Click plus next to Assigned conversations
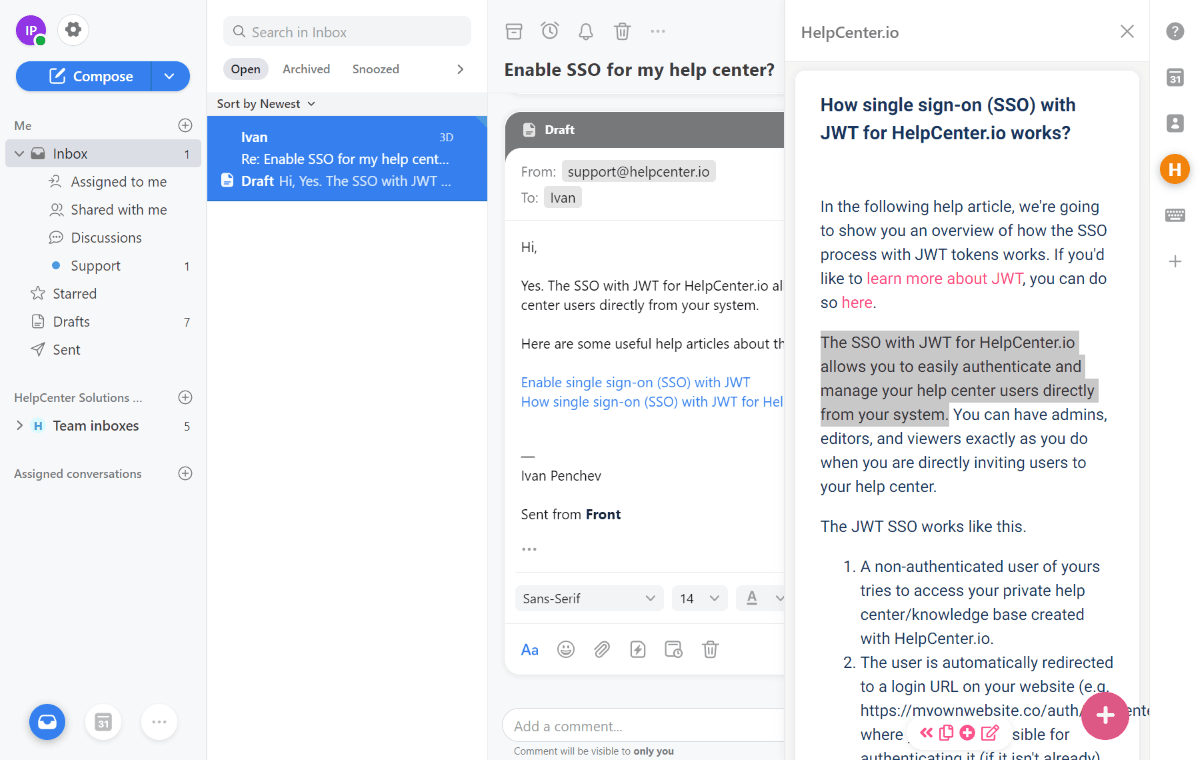 coord(185,474)
